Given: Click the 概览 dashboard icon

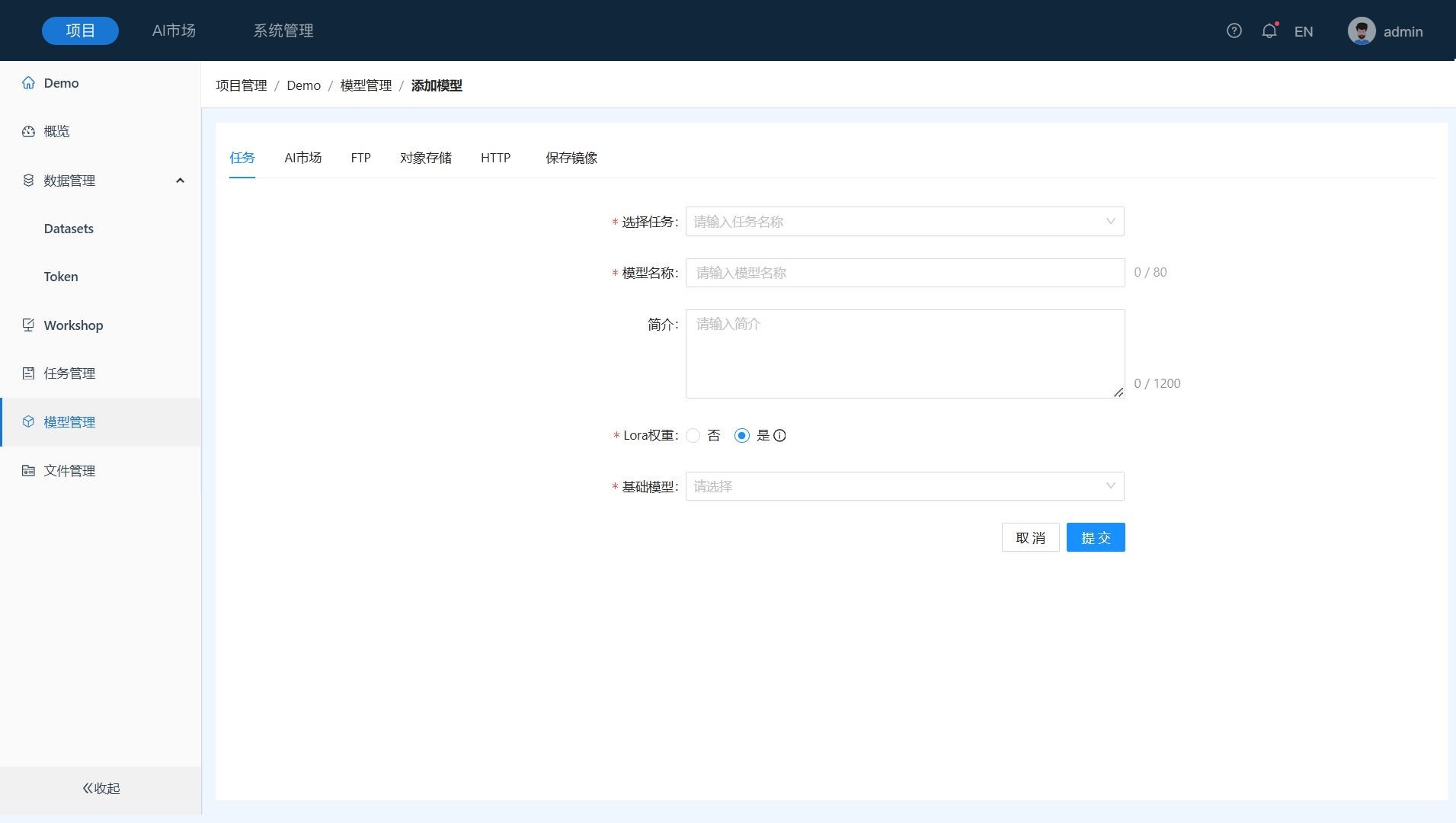Looking at the screenshot, I should (x=28, y=131).
